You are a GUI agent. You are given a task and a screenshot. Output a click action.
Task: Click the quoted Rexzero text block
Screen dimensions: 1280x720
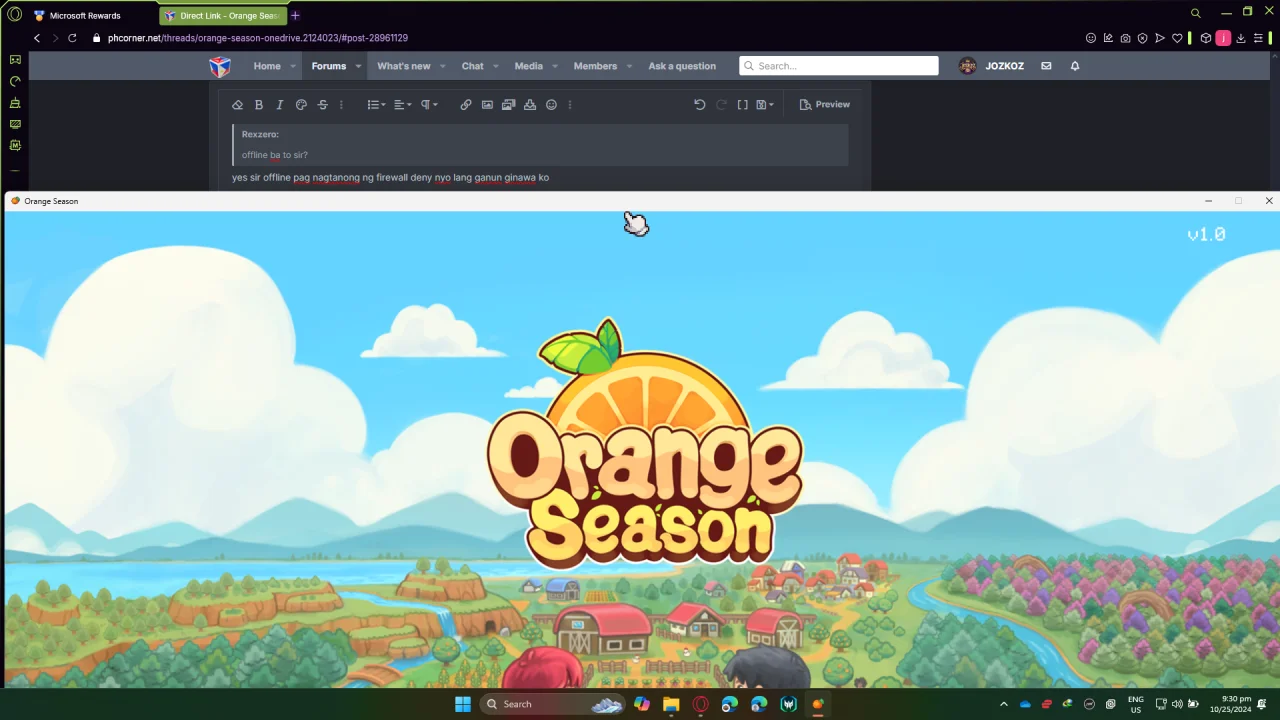pyautogui.click(x=540, y=145)
